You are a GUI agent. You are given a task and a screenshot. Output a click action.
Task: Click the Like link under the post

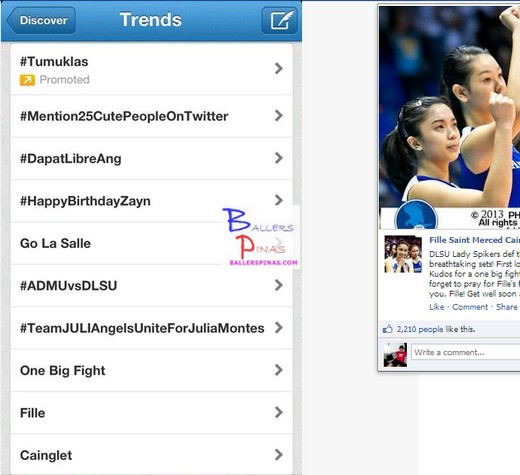coord(437,307)
